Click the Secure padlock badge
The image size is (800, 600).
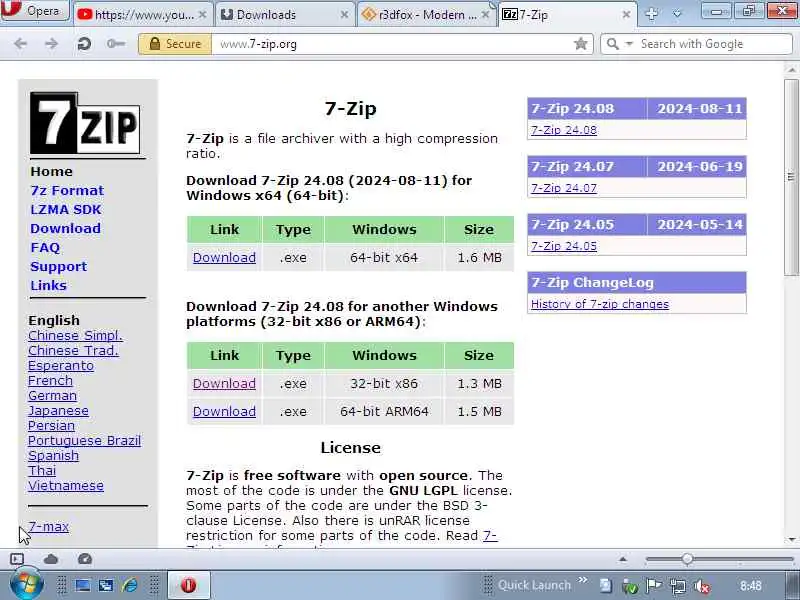(x=174, y=44)
